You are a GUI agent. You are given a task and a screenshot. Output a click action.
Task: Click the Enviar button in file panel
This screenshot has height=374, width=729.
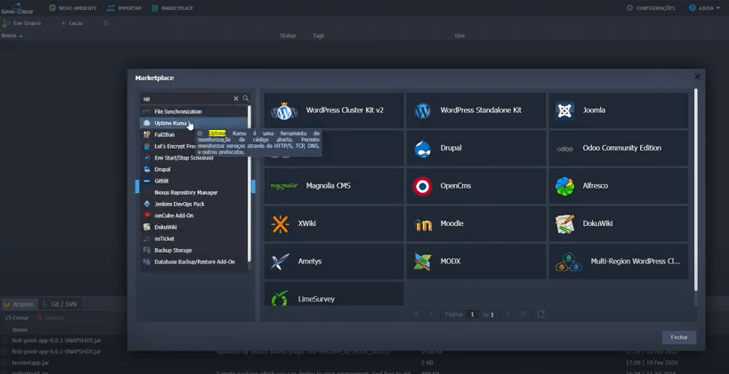tap(17, 318)
